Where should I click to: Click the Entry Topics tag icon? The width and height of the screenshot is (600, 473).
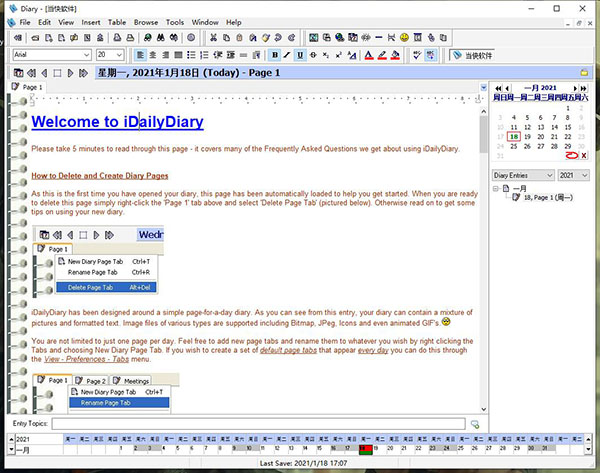pyautogui.click(x=475, y=424)
